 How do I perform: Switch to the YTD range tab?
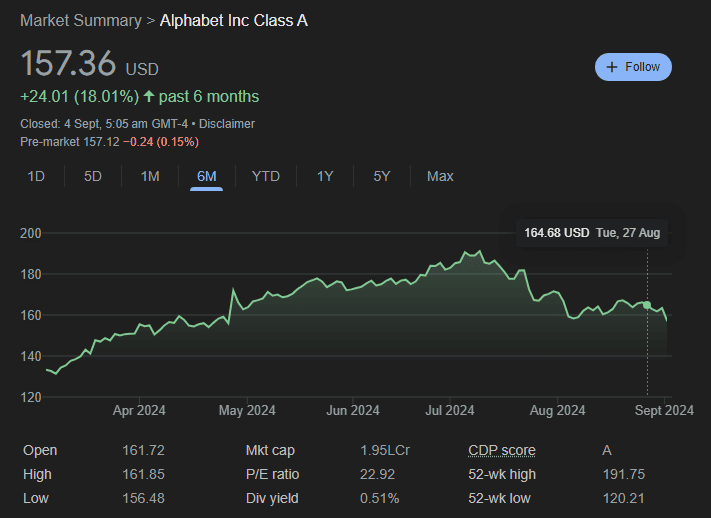[x=266, y=176]
